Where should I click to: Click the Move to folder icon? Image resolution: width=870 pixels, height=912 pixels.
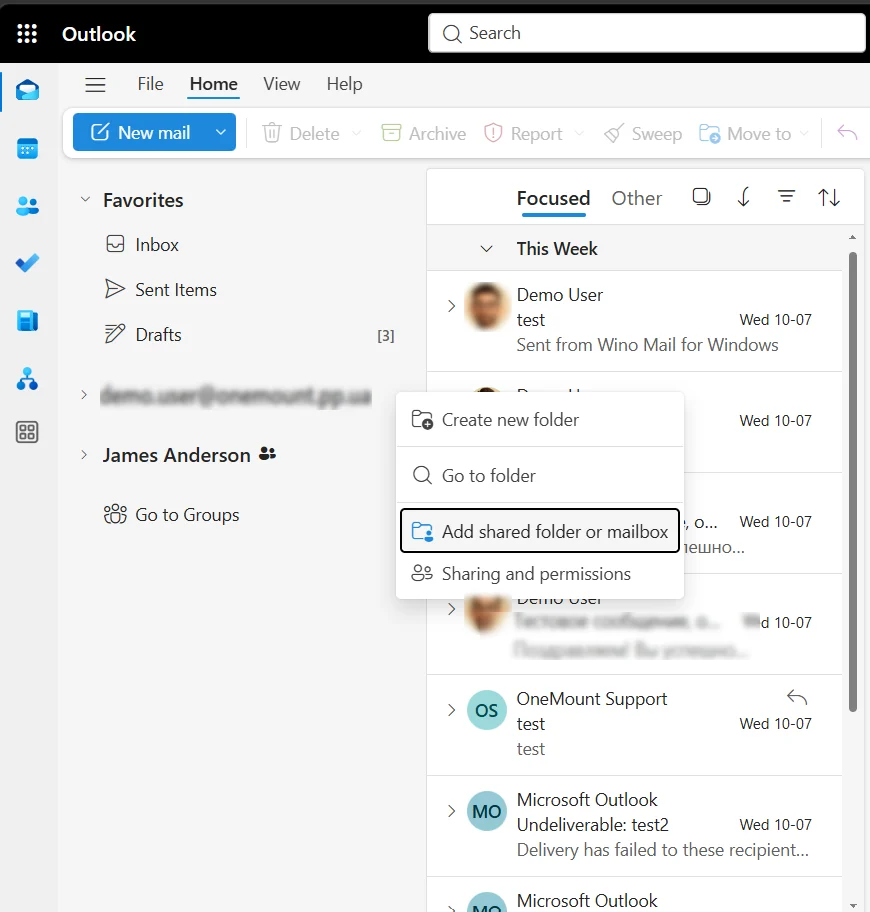tap(709, 133)
